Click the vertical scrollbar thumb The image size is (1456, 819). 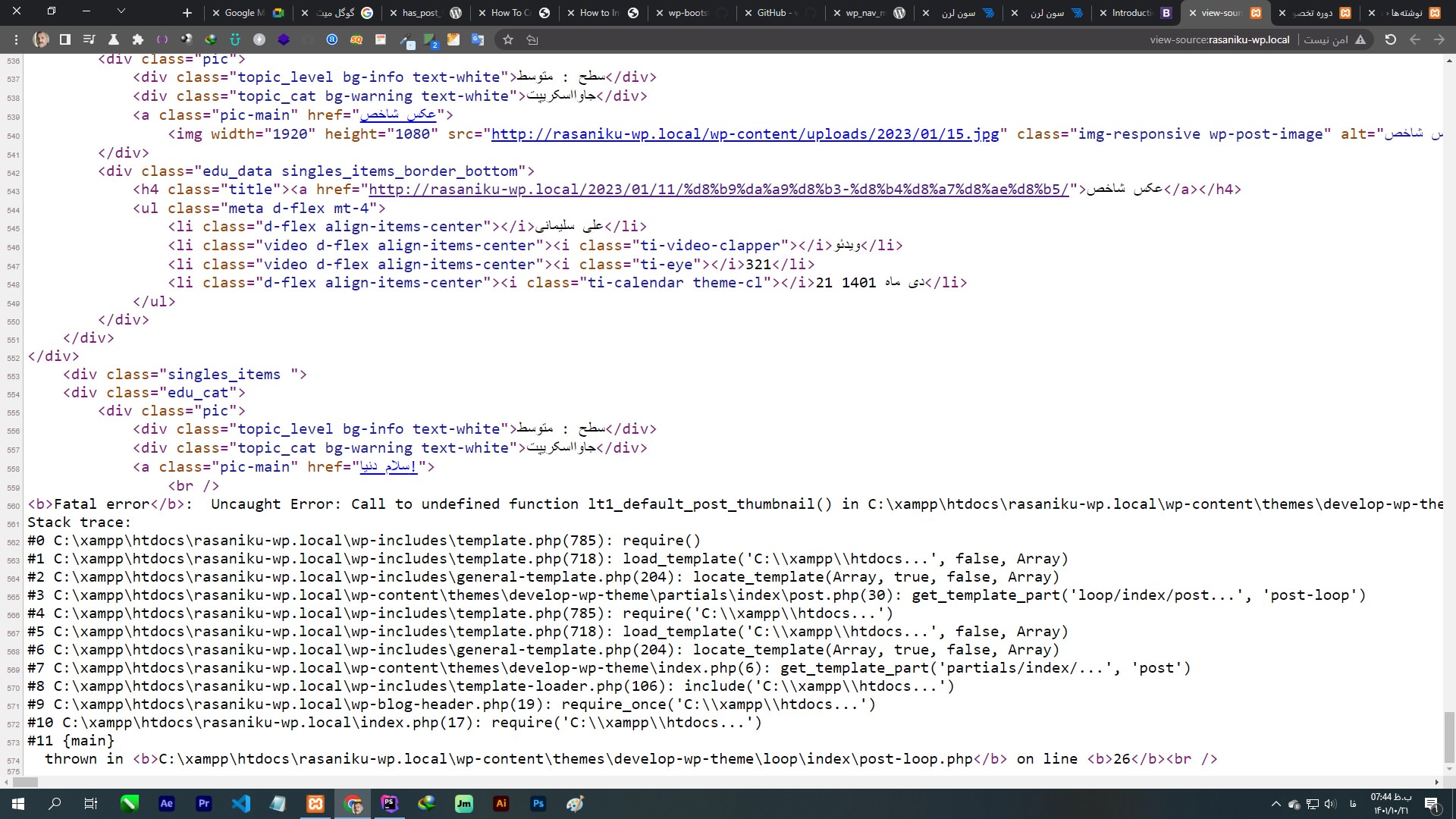tap(1449, 737)
